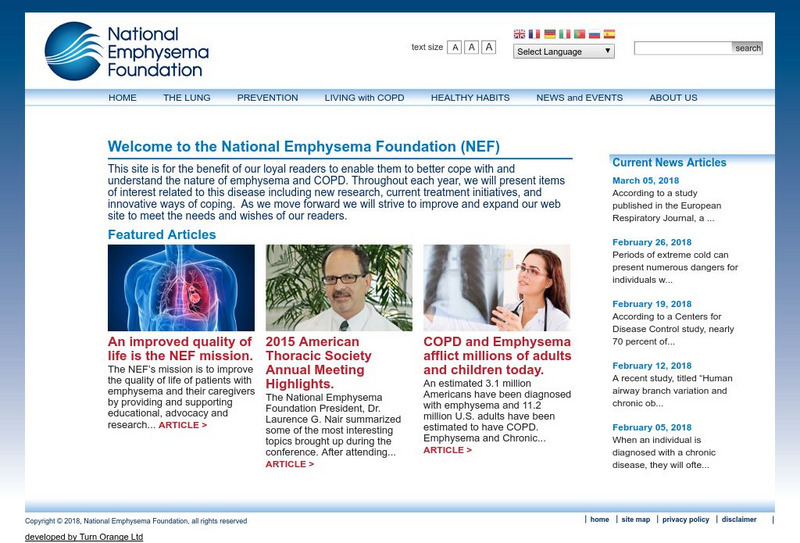Image resolution: width=800 pixels, height=543 pixels.
Task: Open NEWS and EVENTS menu
Action: 580,97
